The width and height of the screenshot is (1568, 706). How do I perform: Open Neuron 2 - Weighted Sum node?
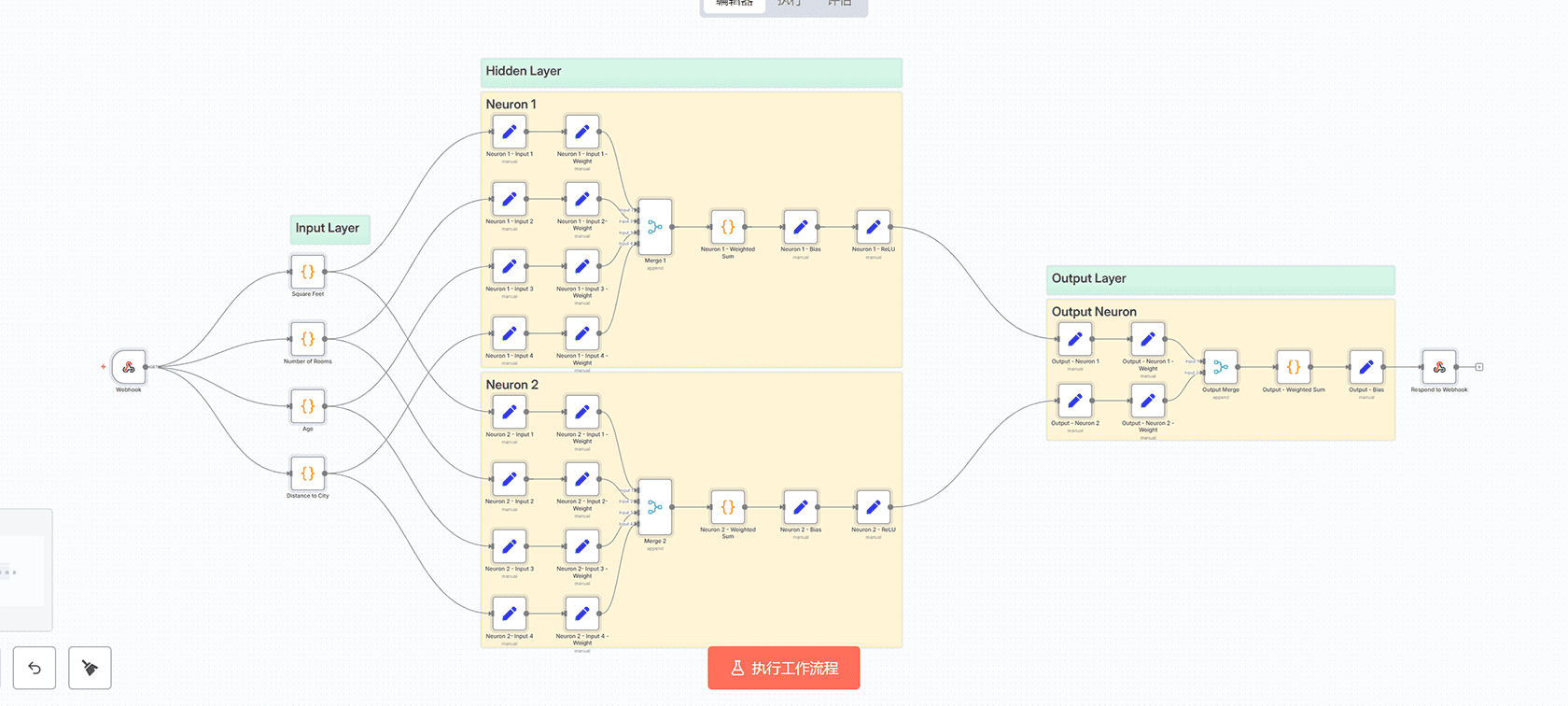(727, 507)
